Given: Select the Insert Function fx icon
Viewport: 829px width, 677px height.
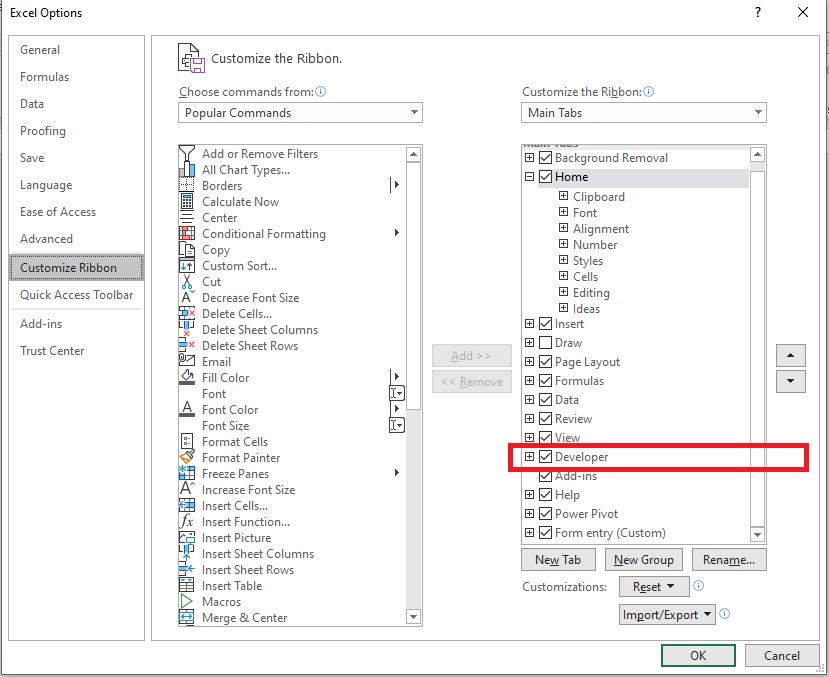Looking at the screenshot, I should click(x=187, y=522).
